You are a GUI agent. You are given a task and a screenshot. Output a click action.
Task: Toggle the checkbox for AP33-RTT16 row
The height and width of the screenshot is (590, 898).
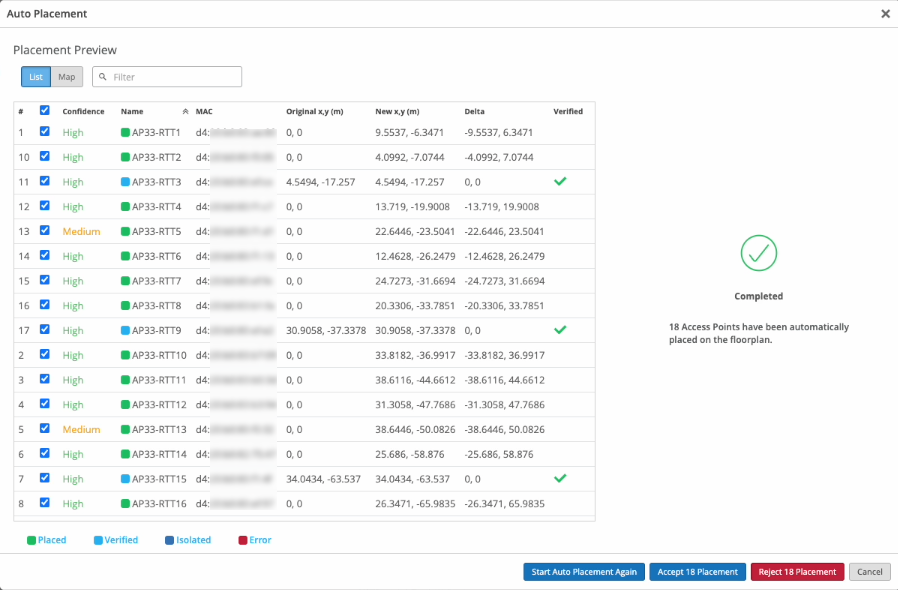coord(45,503)
